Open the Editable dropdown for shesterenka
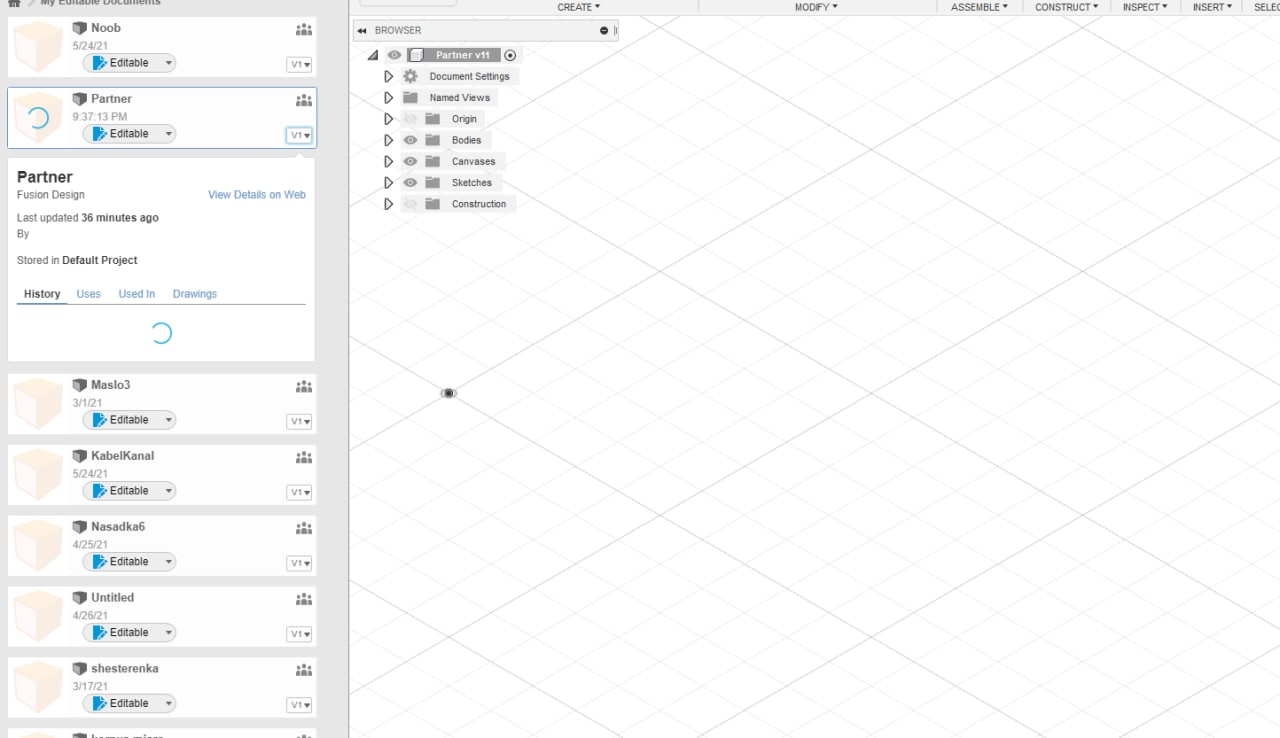Image resolution: width=1280 pixels, height=738 pixels. coord(129,704)
